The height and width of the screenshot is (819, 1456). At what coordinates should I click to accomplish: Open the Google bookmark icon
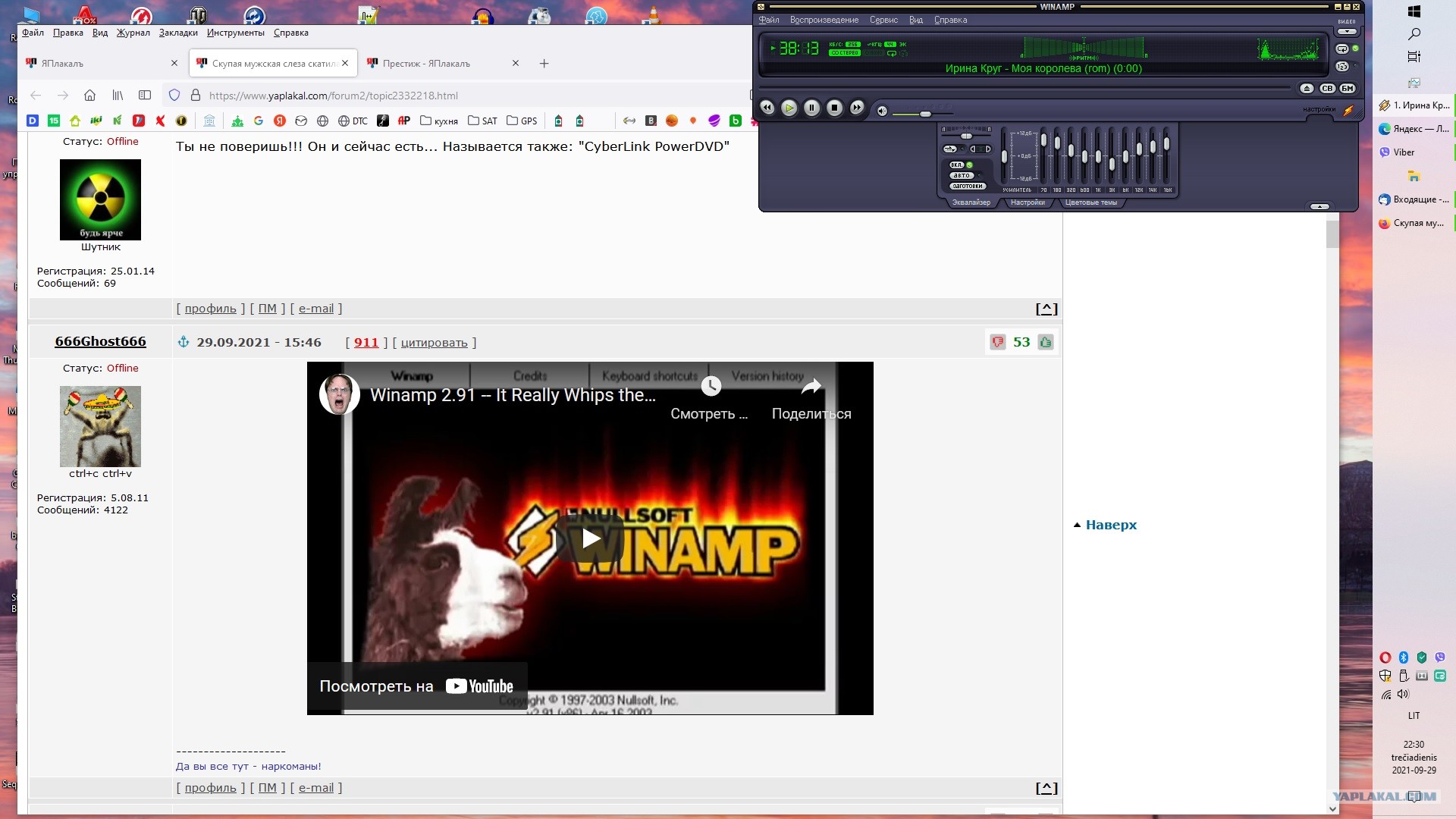pos(259,121)
